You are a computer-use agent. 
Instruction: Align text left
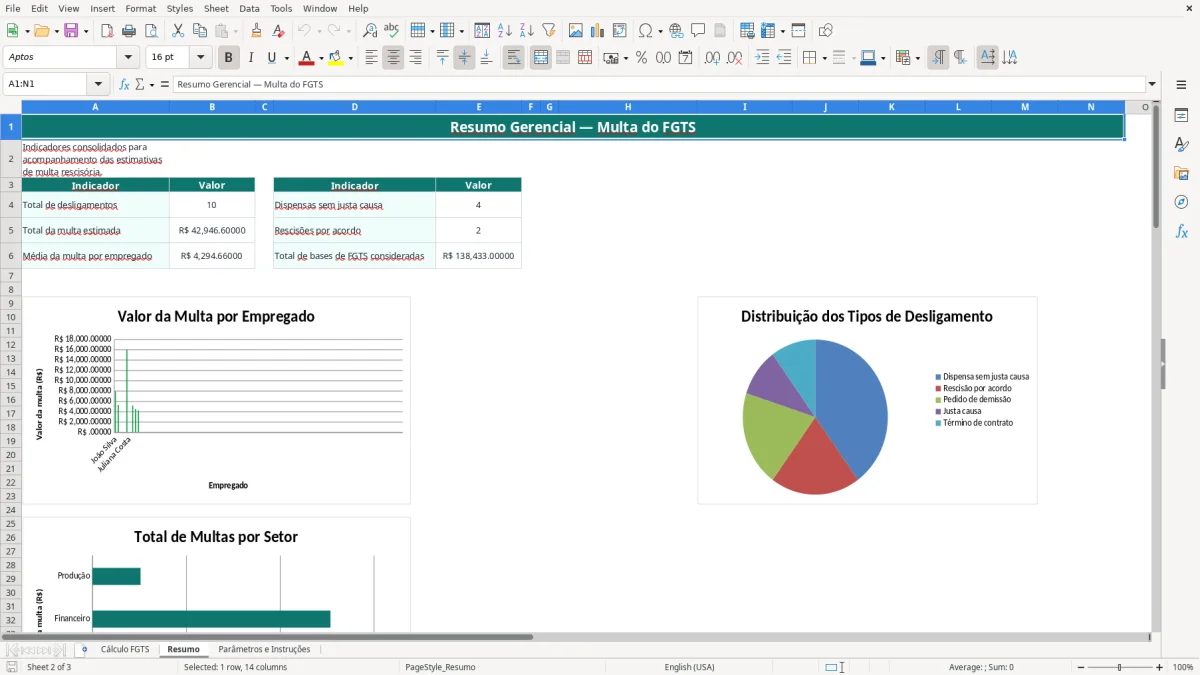pyautogui.click(x=371, y=58)
